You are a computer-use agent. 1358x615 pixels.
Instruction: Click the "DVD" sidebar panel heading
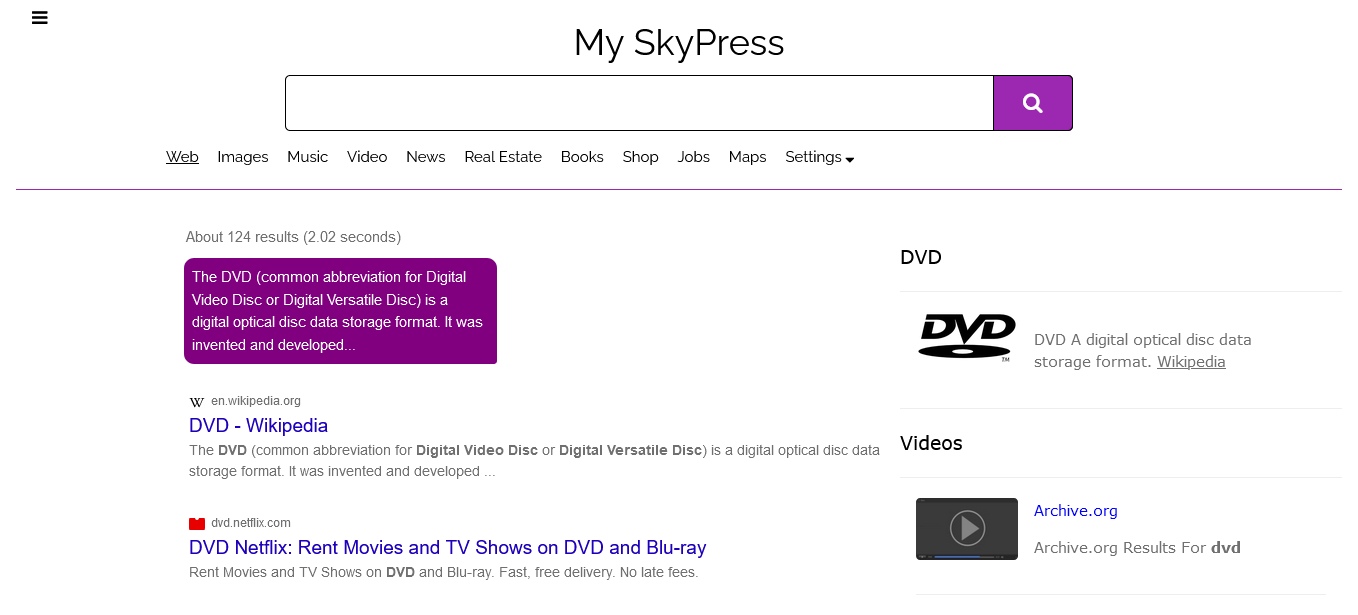click(921, 257)
